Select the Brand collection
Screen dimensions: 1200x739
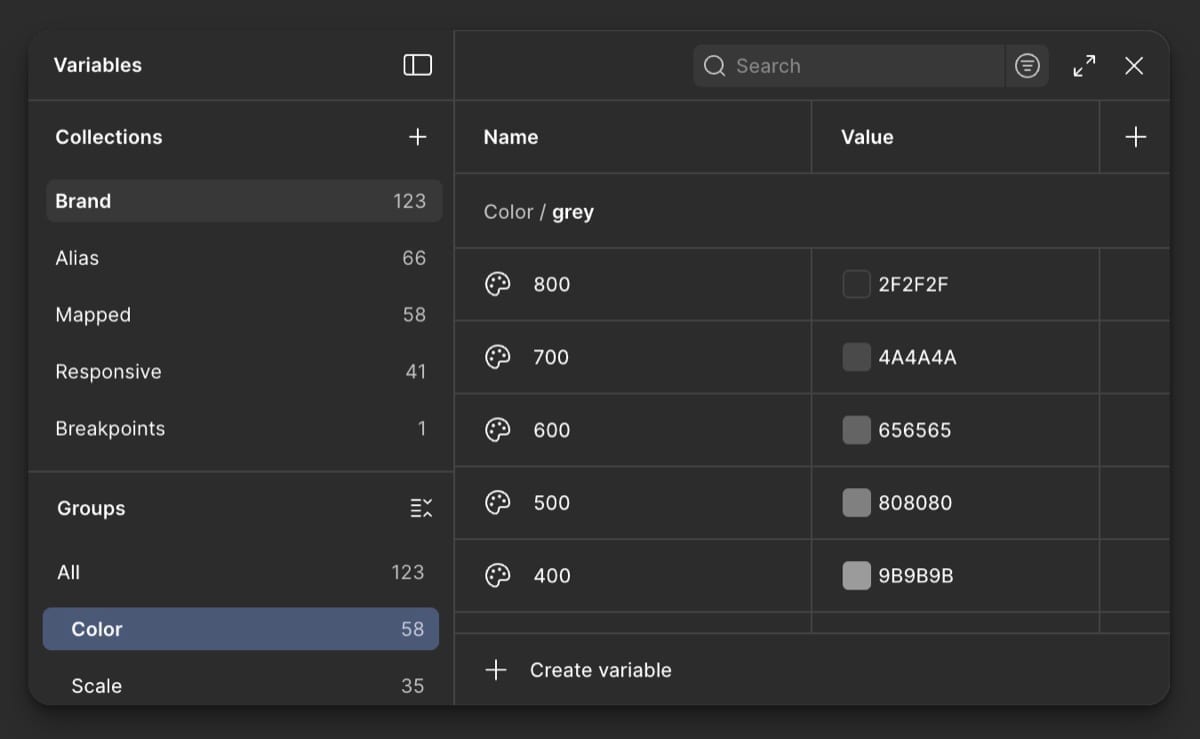click(x=244, y=201)
